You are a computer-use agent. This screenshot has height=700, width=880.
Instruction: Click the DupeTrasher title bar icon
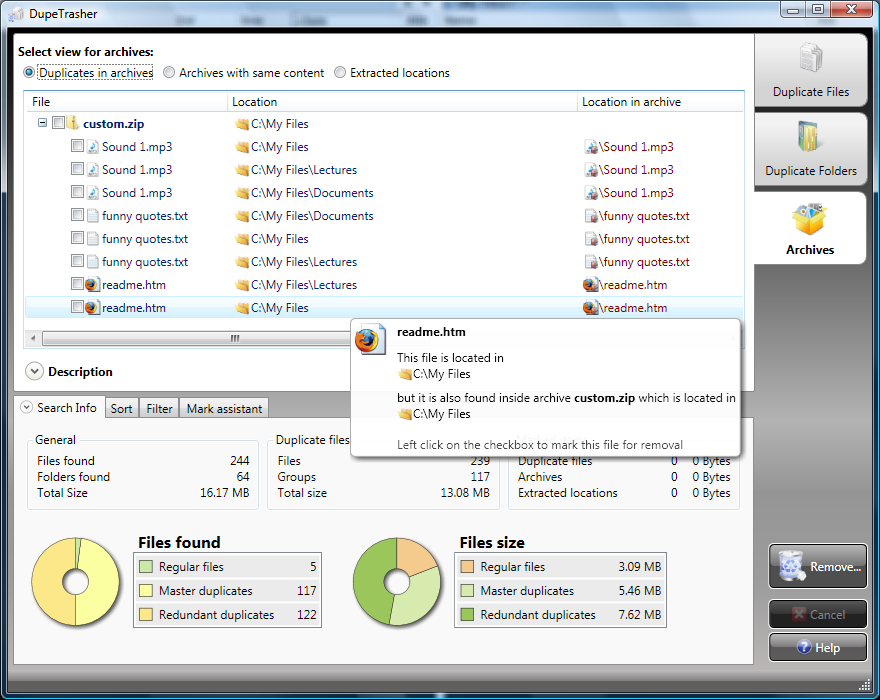[16, 14]
